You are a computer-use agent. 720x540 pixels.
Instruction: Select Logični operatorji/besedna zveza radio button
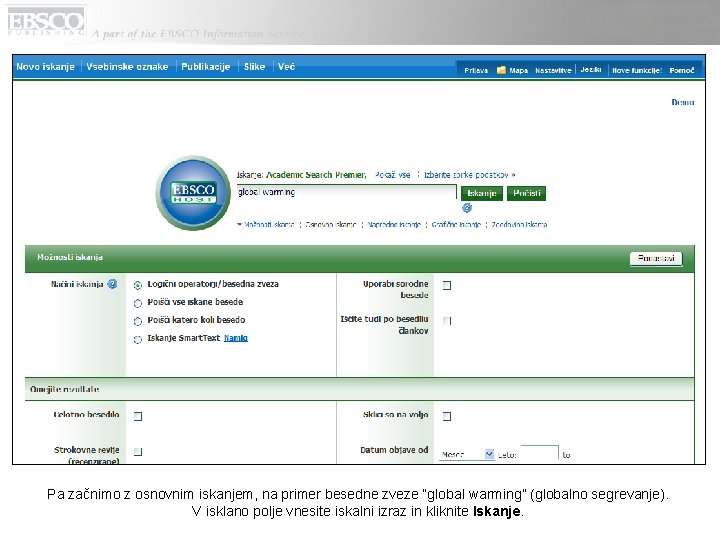pyautogui.click(x=138, y=285)
